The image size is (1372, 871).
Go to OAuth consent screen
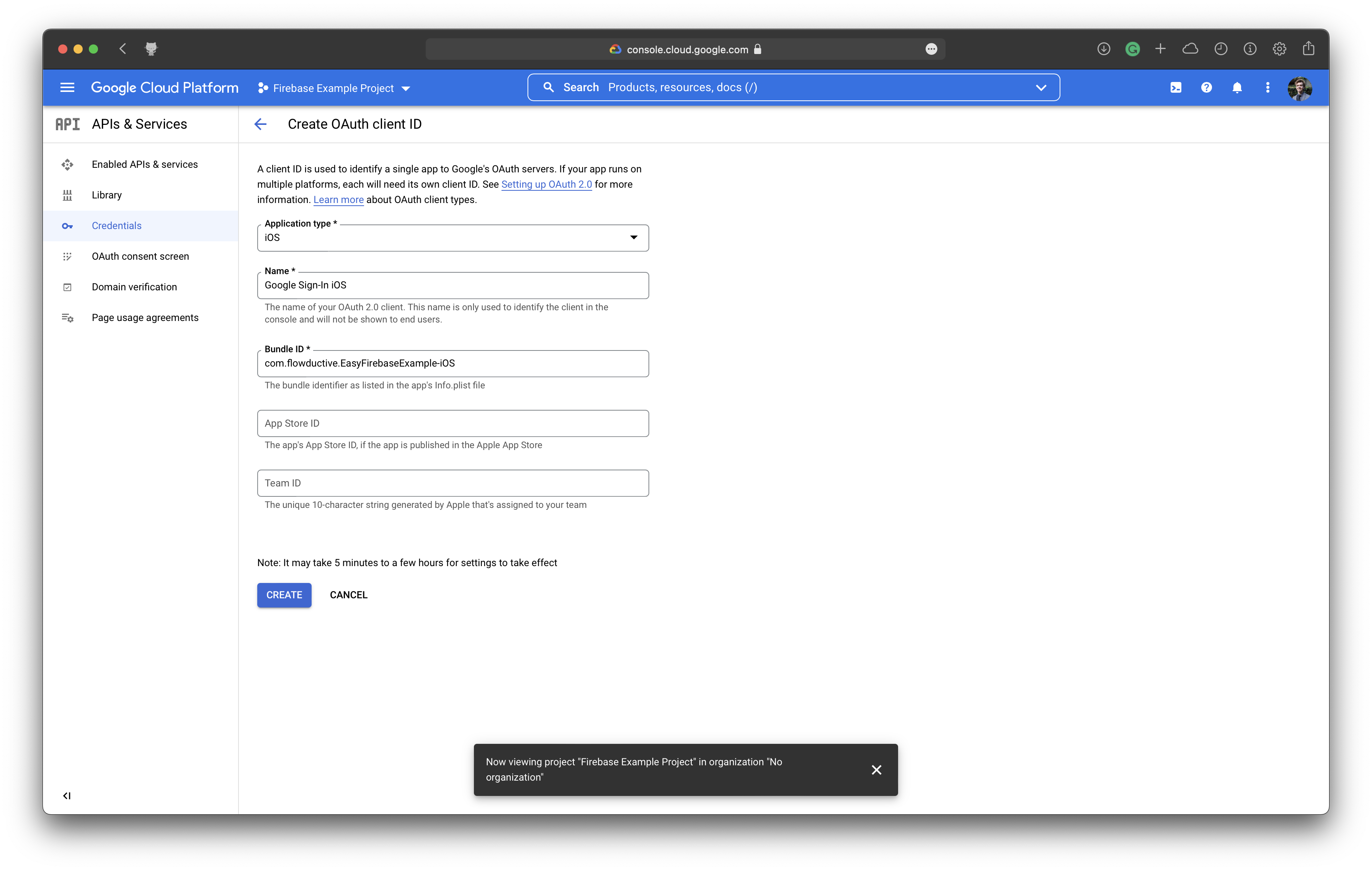pyautogui.click(x=140, y=257)
